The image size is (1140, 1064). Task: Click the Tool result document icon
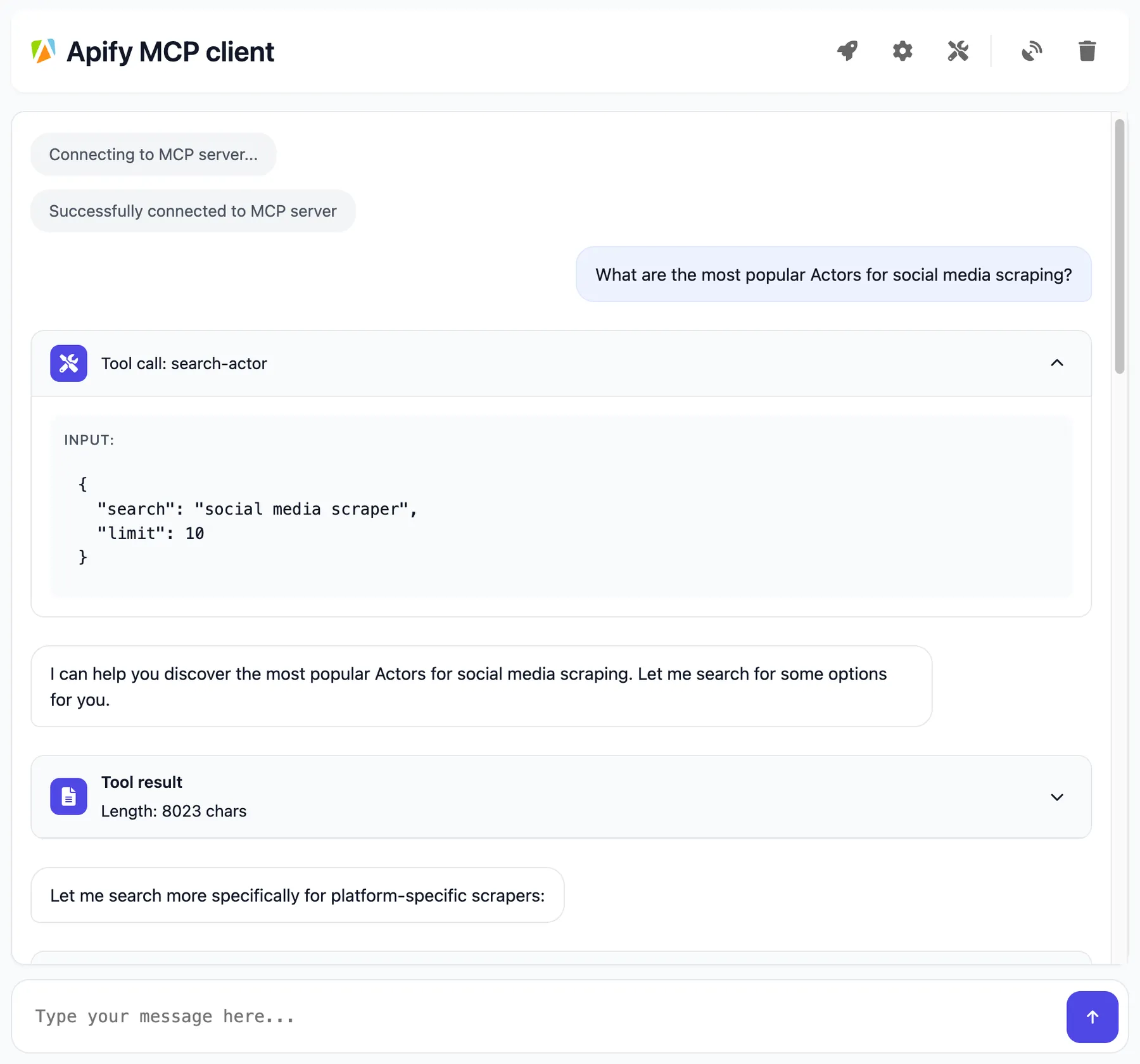(68, 797)
